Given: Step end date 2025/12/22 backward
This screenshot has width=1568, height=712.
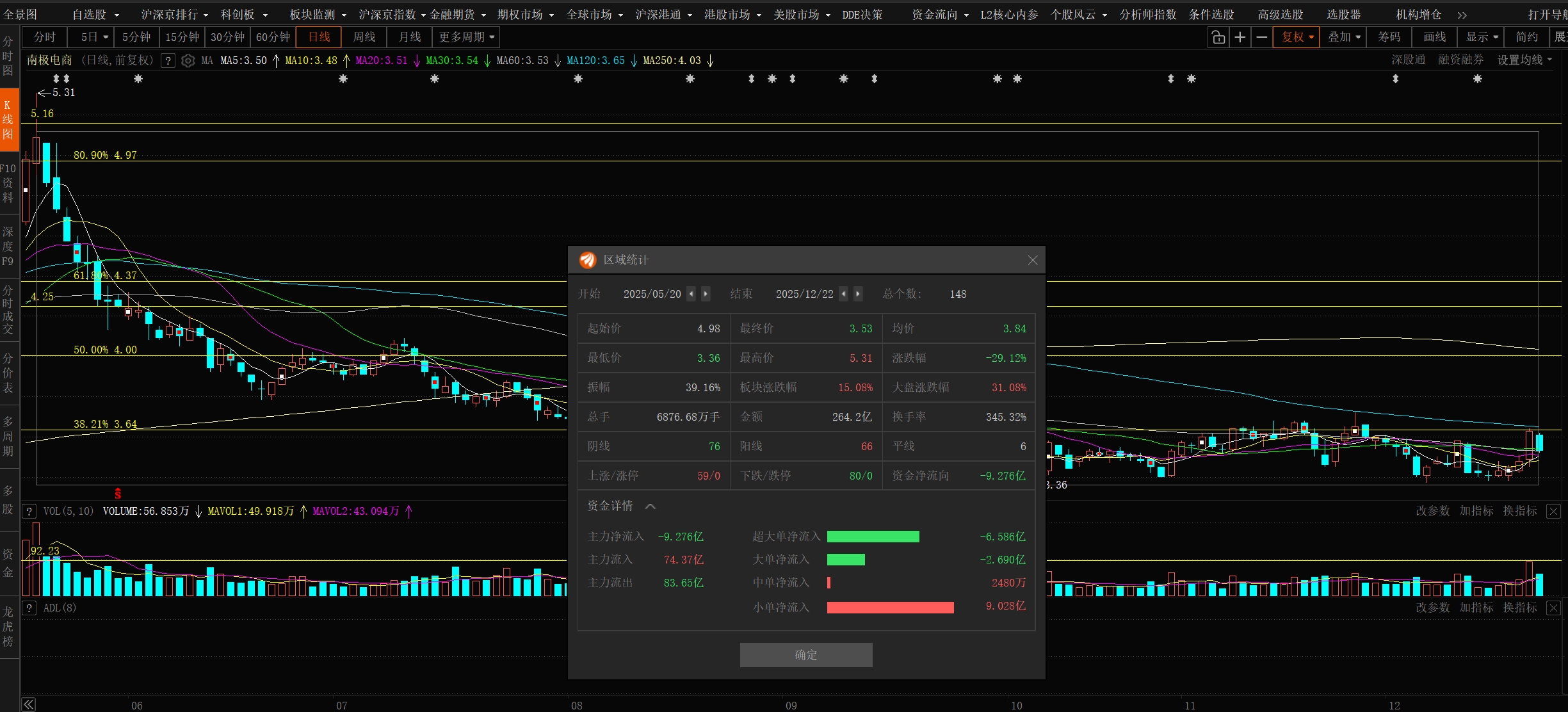Looking at the screenshot, I should [x=844, y=294].
